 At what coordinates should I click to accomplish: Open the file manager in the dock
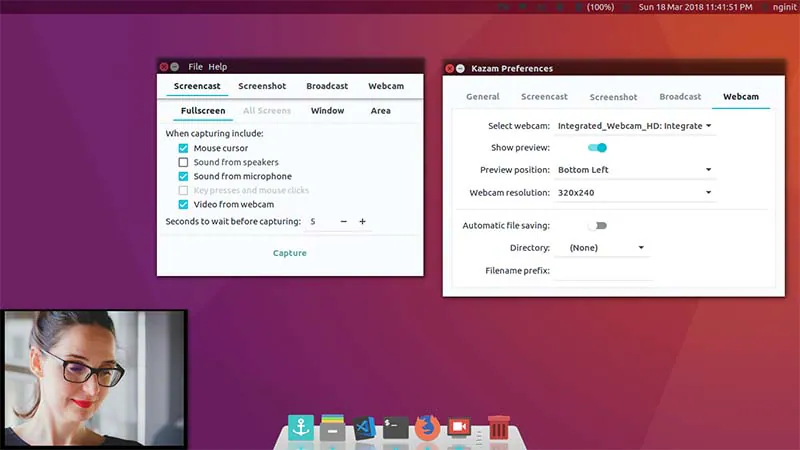tap(333, 428)
